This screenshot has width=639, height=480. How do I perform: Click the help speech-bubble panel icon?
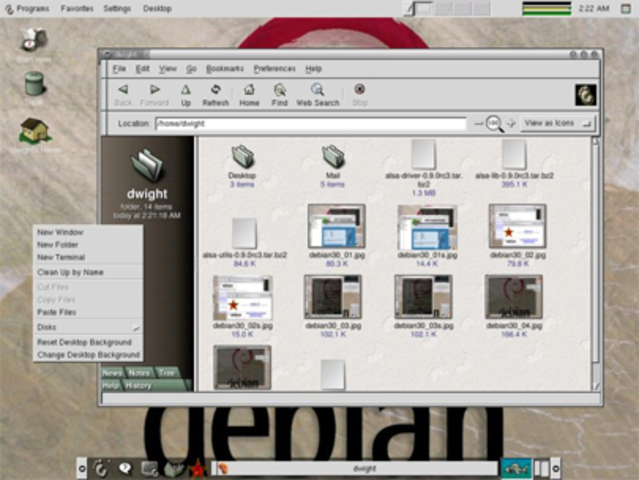[125, 468]
